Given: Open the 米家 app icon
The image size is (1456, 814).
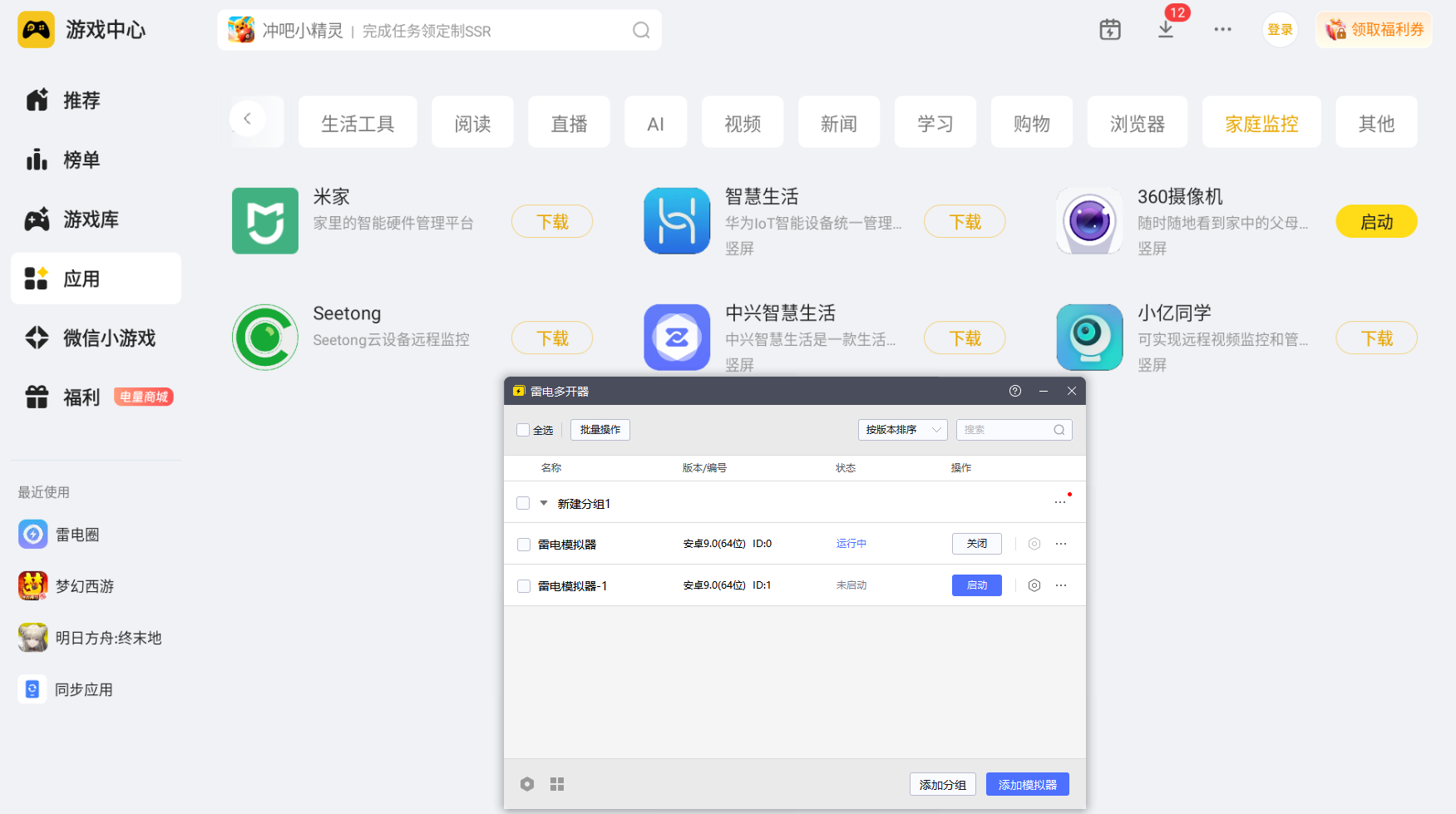Looking at the screenshot, I should (265, 221).
